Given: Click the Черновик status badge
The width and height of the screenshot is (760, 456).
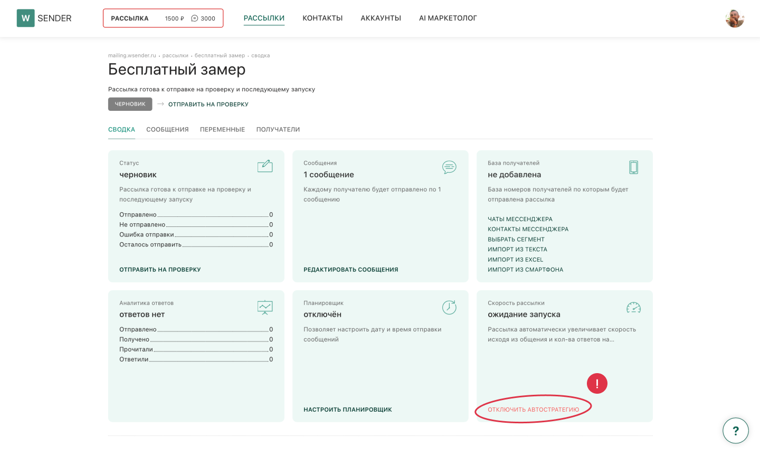Looking at the screenshot, I should pyautogui.click(x=130, y=104).
